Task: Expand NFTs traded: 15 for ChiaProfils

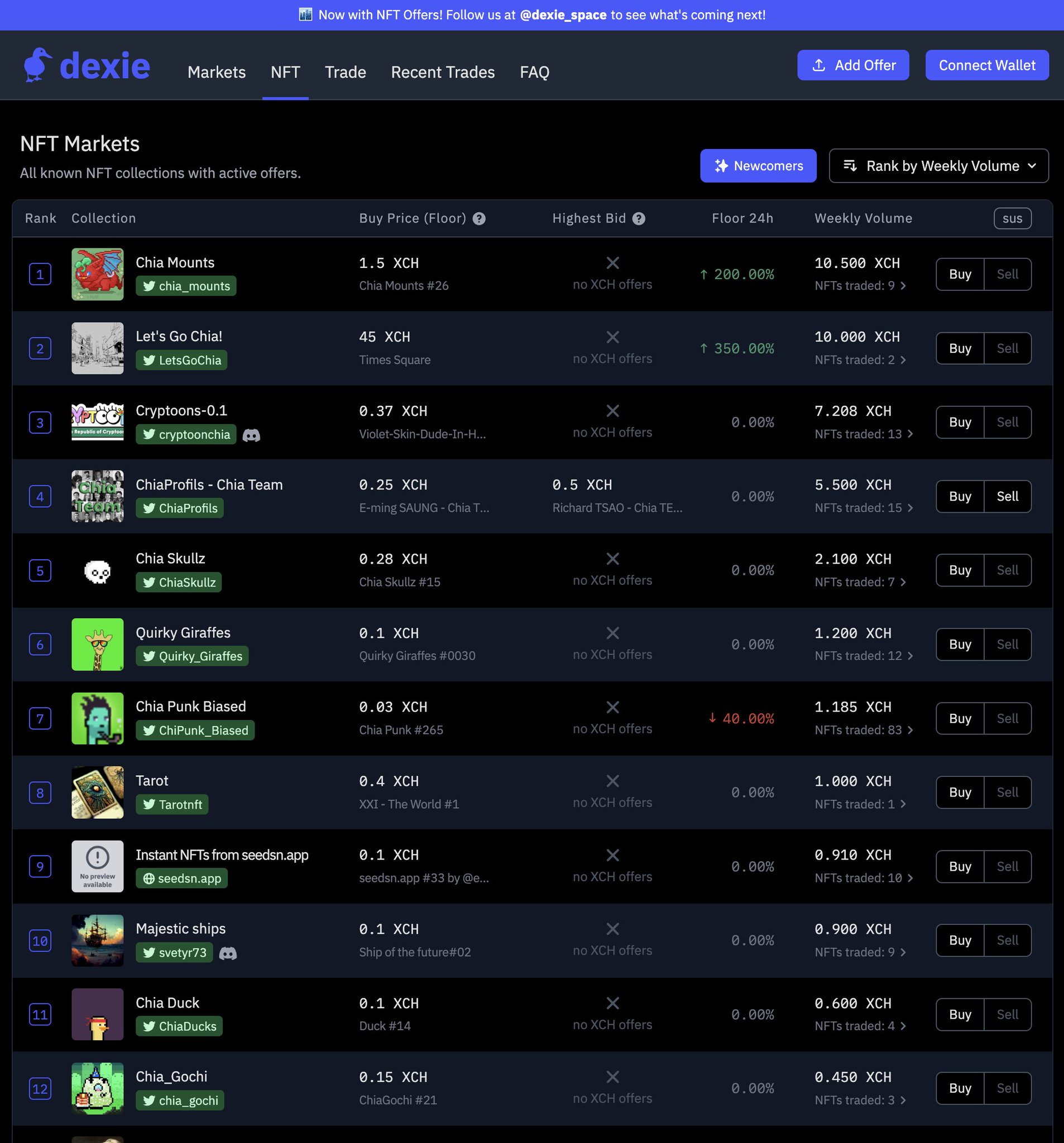Action: [x=864, y=508]
